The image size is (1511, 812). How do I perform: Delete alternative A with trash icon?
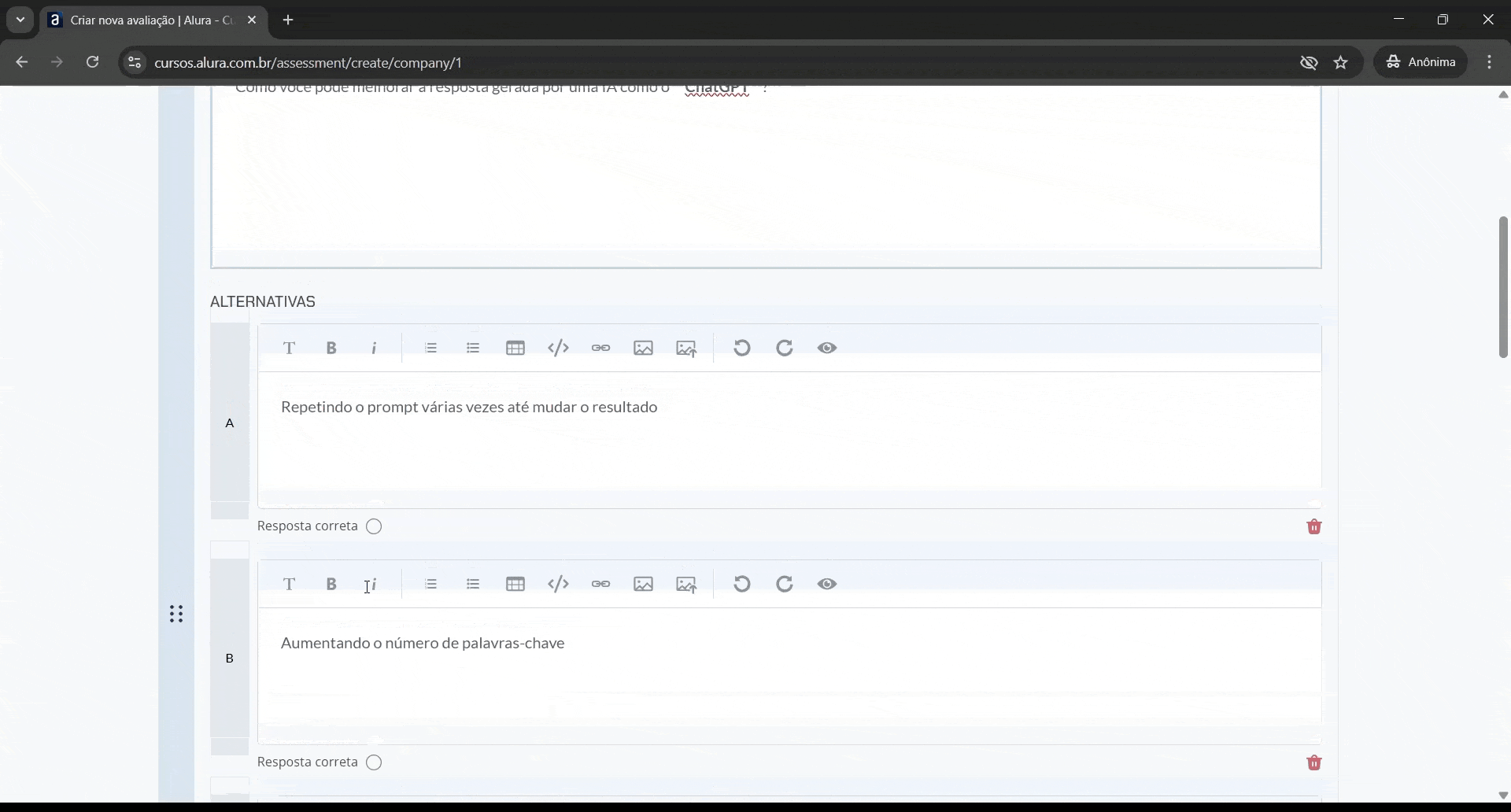coord(1313,526)
